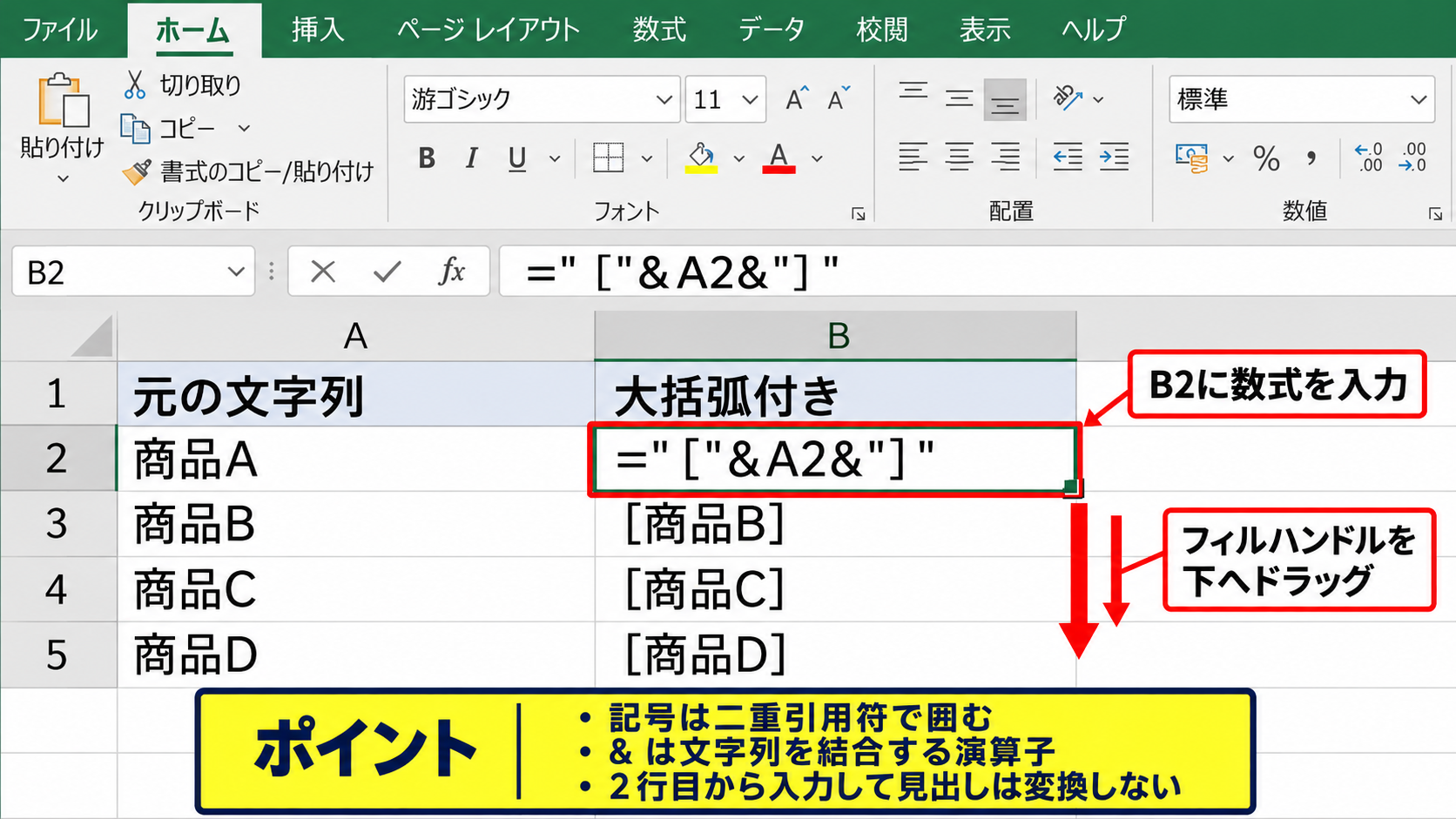This screenshot has width=1456, height=819.
Task: Toggle Underline (U) formatting
Action: point(517,158)
